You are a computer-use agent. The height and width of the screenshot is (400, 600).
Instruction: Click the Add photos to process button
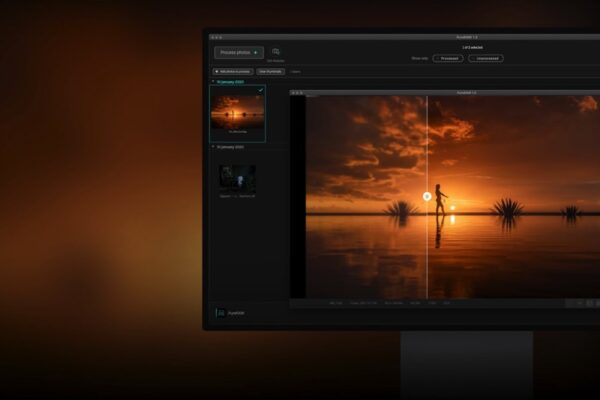pyautogui.click(x=233, y=72)
